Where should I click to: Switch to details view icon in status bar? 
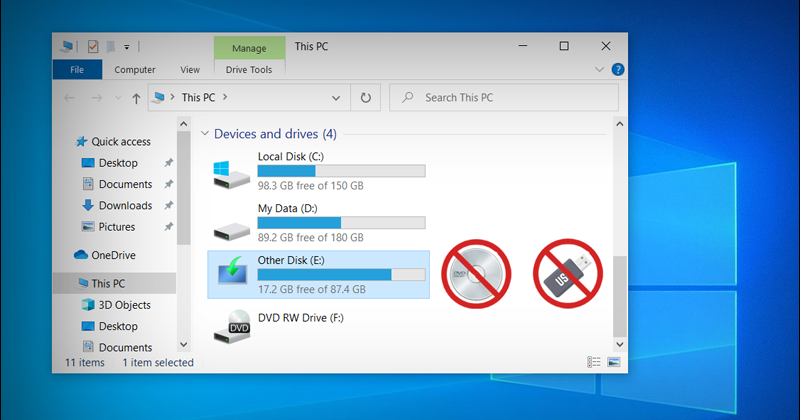[x=594, y=362]
